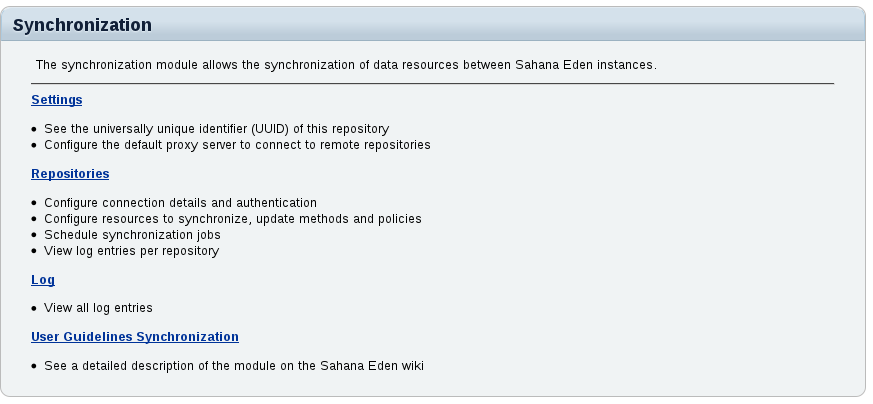Open the Repositories link

tap(70, 174)
